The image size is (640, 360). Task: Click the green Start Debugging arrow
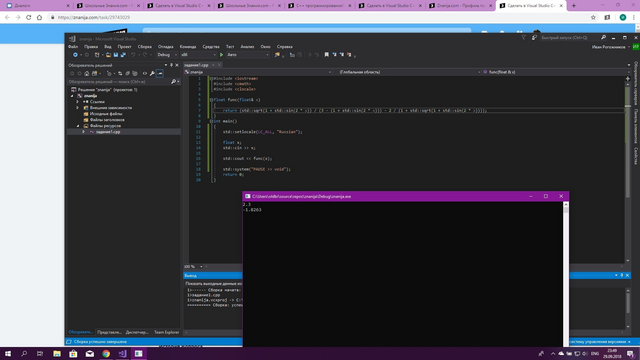click(x=222, y=55)
